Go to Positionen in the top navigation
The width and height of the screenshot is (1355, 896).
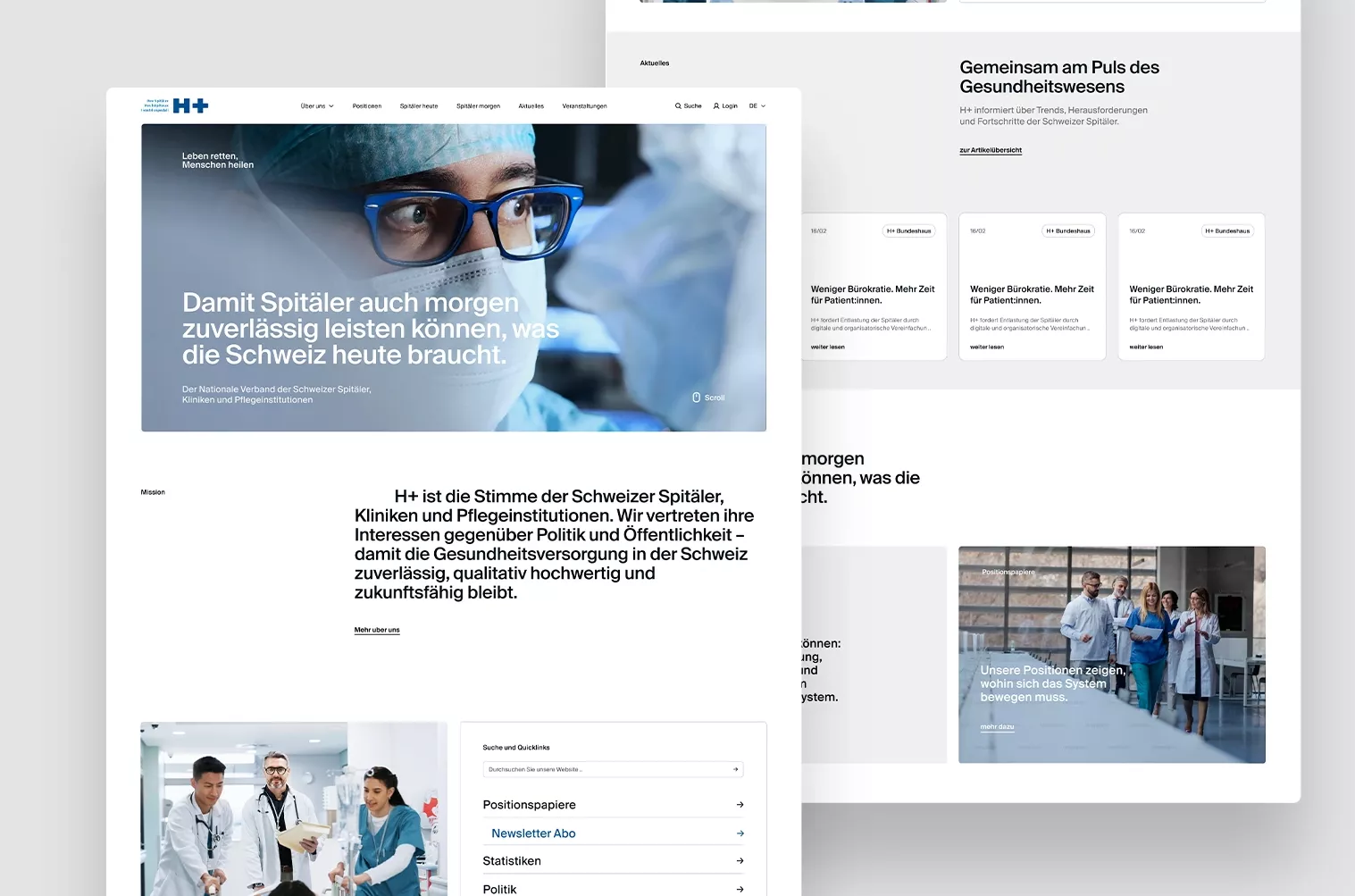point(367,106)
